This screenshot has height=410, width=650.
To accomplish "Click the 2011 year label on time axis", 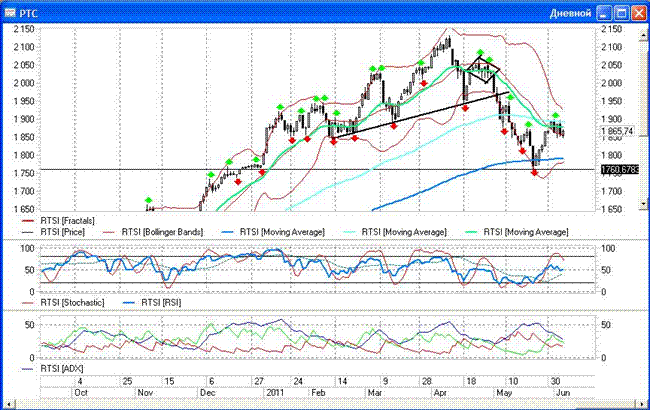I will click(x=275, y=393).
